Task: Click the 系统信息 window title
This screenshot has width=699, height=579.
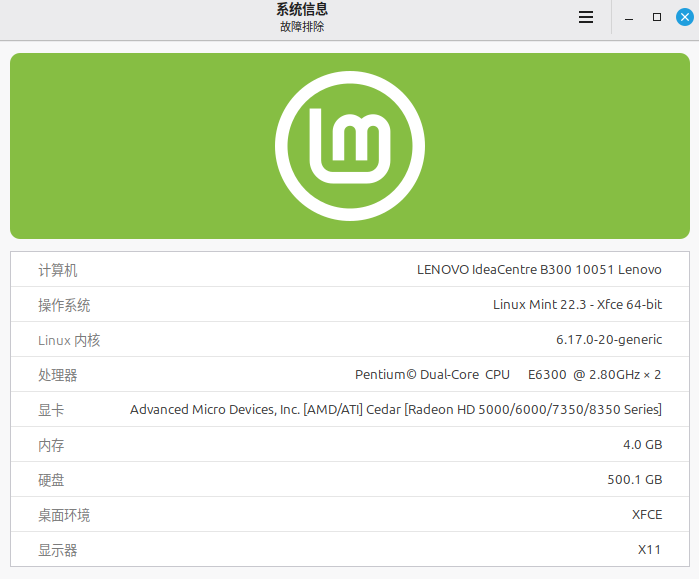Action: tap(302, 9)
